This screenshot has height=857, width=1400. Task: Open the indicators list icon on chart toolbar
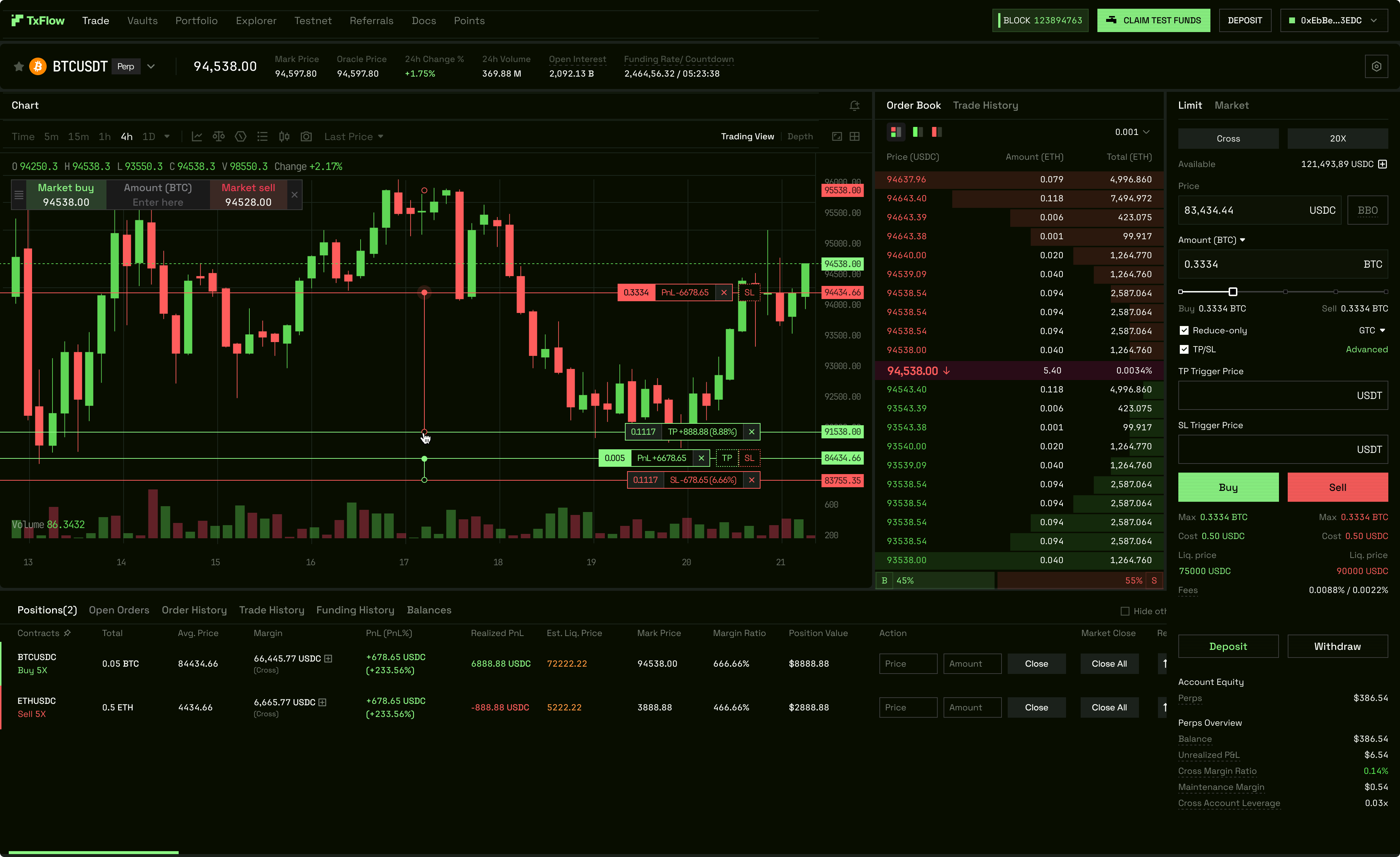pyautogui.click(x=262, y=136)
